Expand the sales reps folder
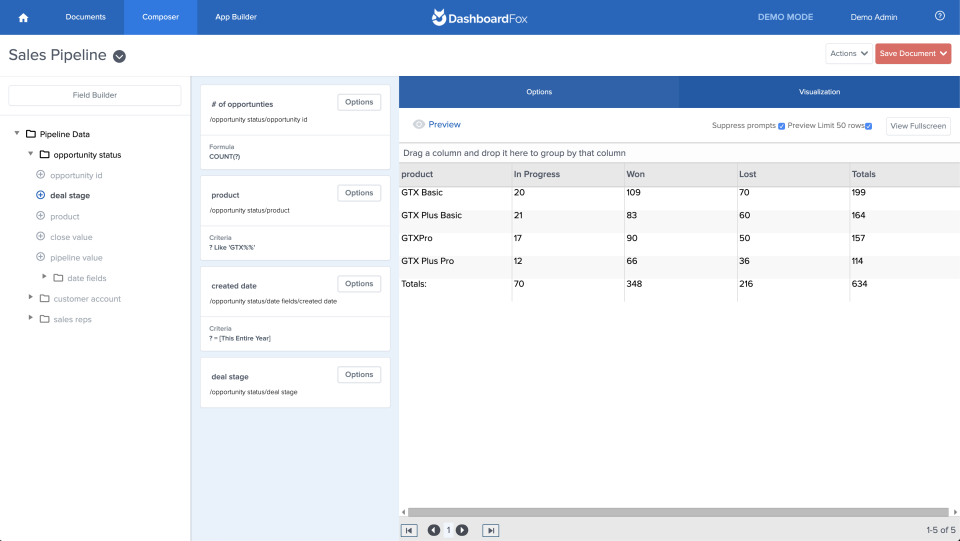 (x=31, y=319)
